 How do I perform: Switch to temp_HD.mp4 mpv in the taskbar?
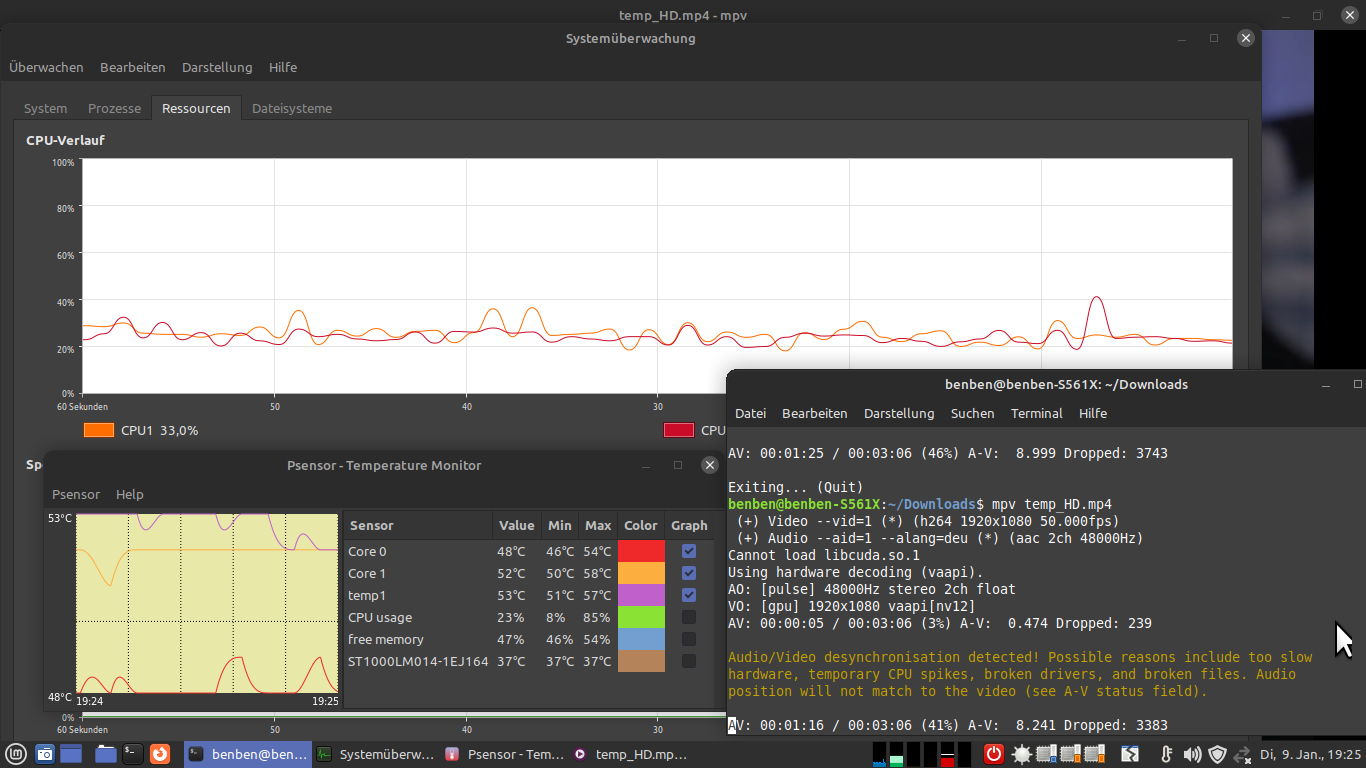631,754
